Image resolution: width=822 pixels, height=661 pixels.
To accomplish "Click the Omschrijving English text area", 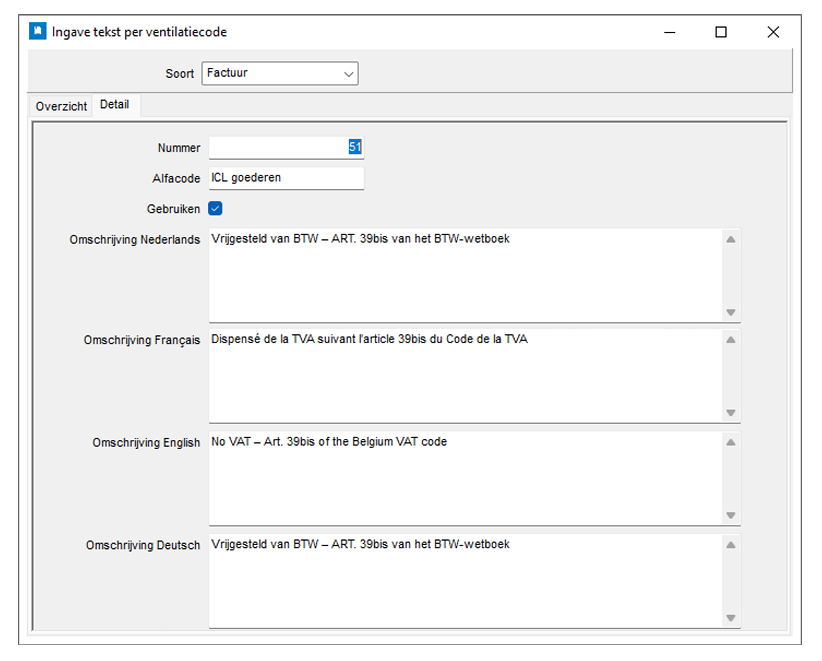I will (x=466, y=478).
